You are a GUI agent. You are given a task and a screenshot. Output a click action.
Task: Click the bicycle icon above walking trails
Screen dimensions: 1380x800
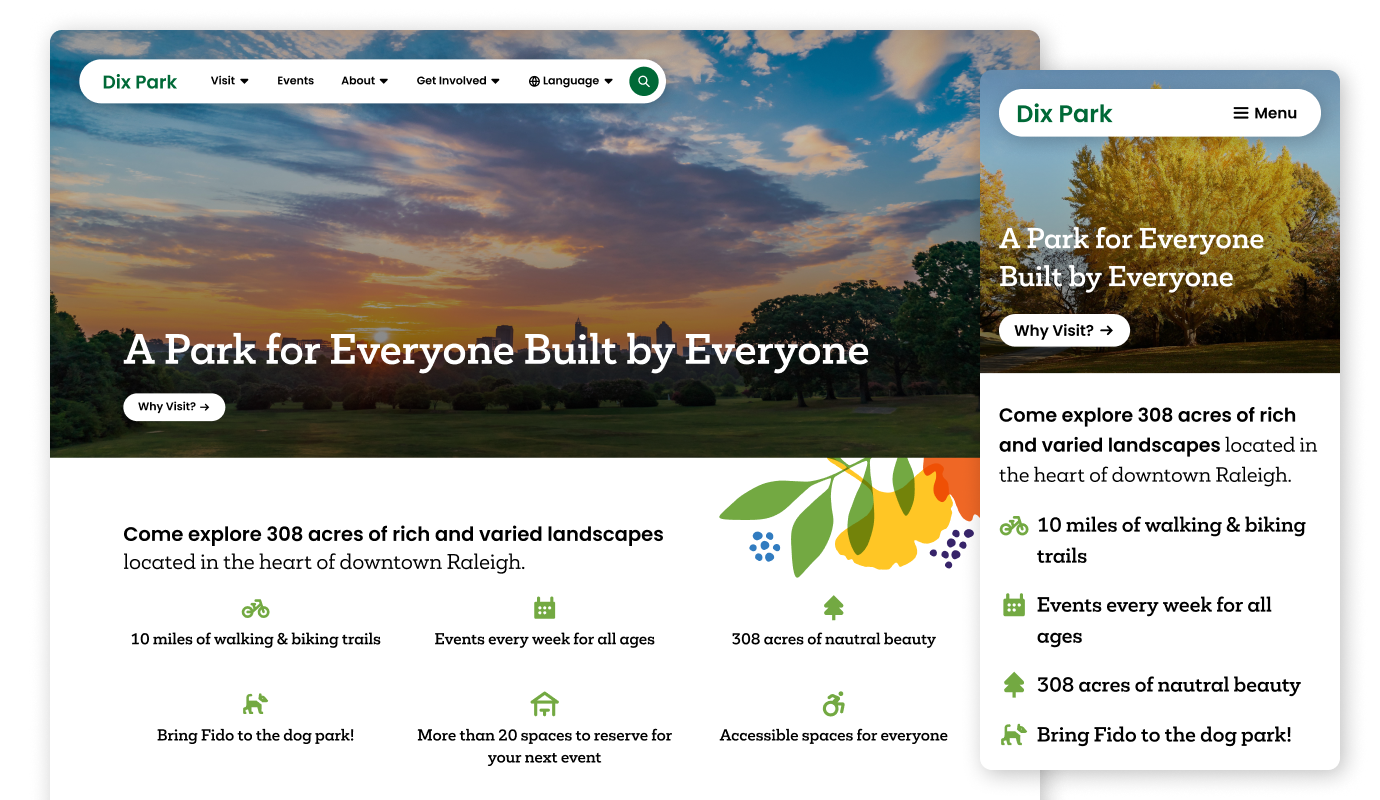click(256, 608)
